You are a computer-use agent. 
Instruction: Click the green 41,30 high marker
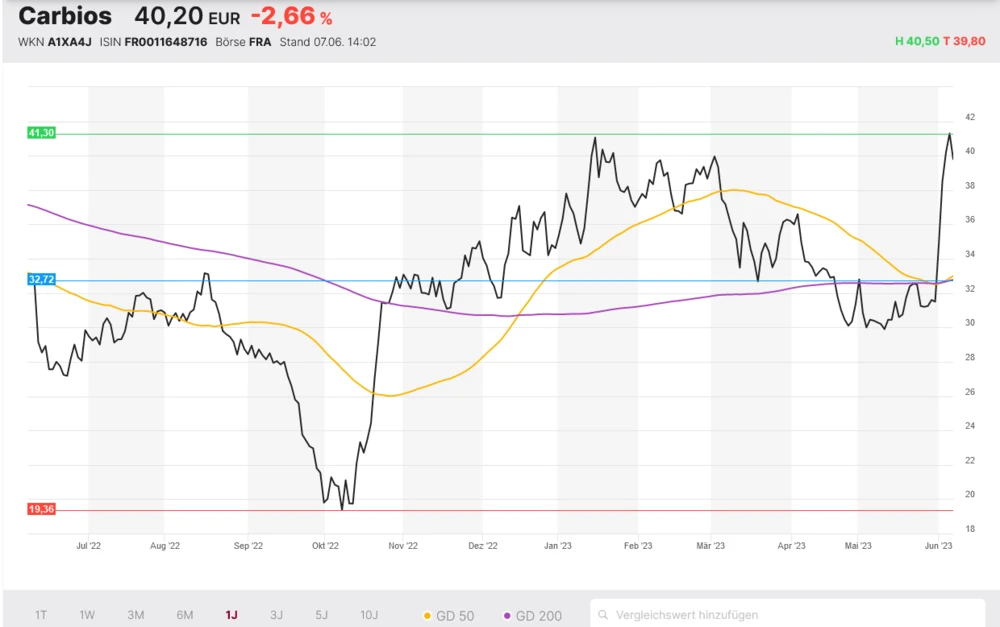[41, 132]
